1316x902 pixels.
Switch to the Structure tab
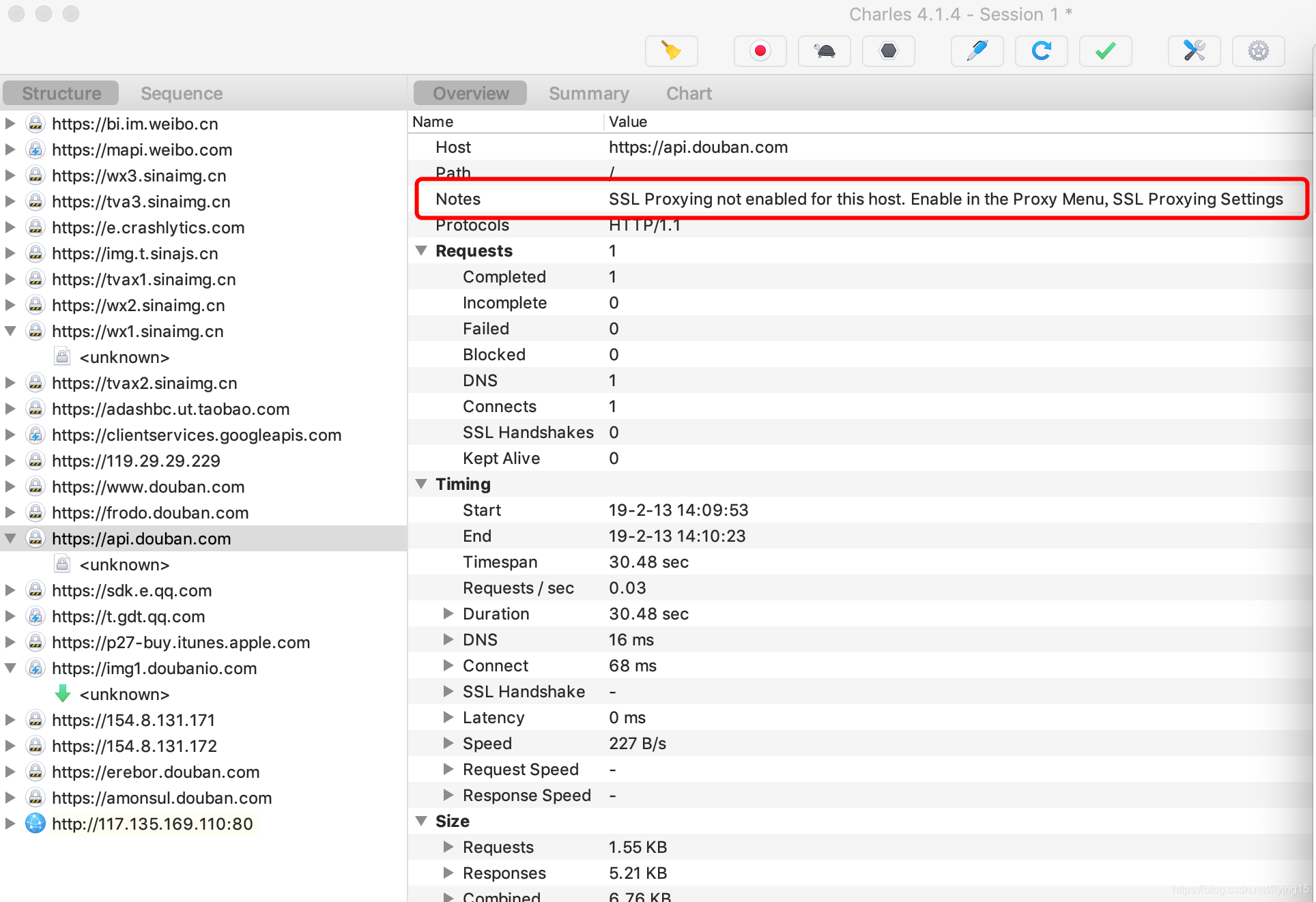click(x=61, y=93)
